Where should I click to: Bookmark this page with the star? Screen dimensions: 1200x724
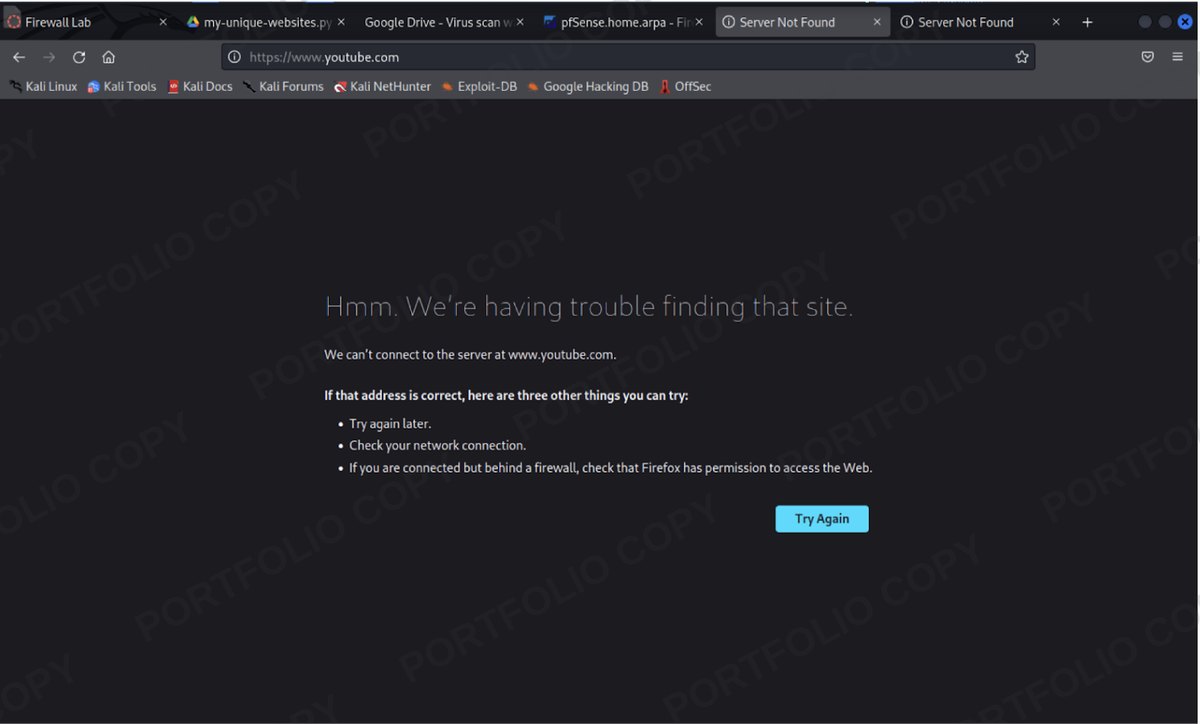[x=1021, y=57]
